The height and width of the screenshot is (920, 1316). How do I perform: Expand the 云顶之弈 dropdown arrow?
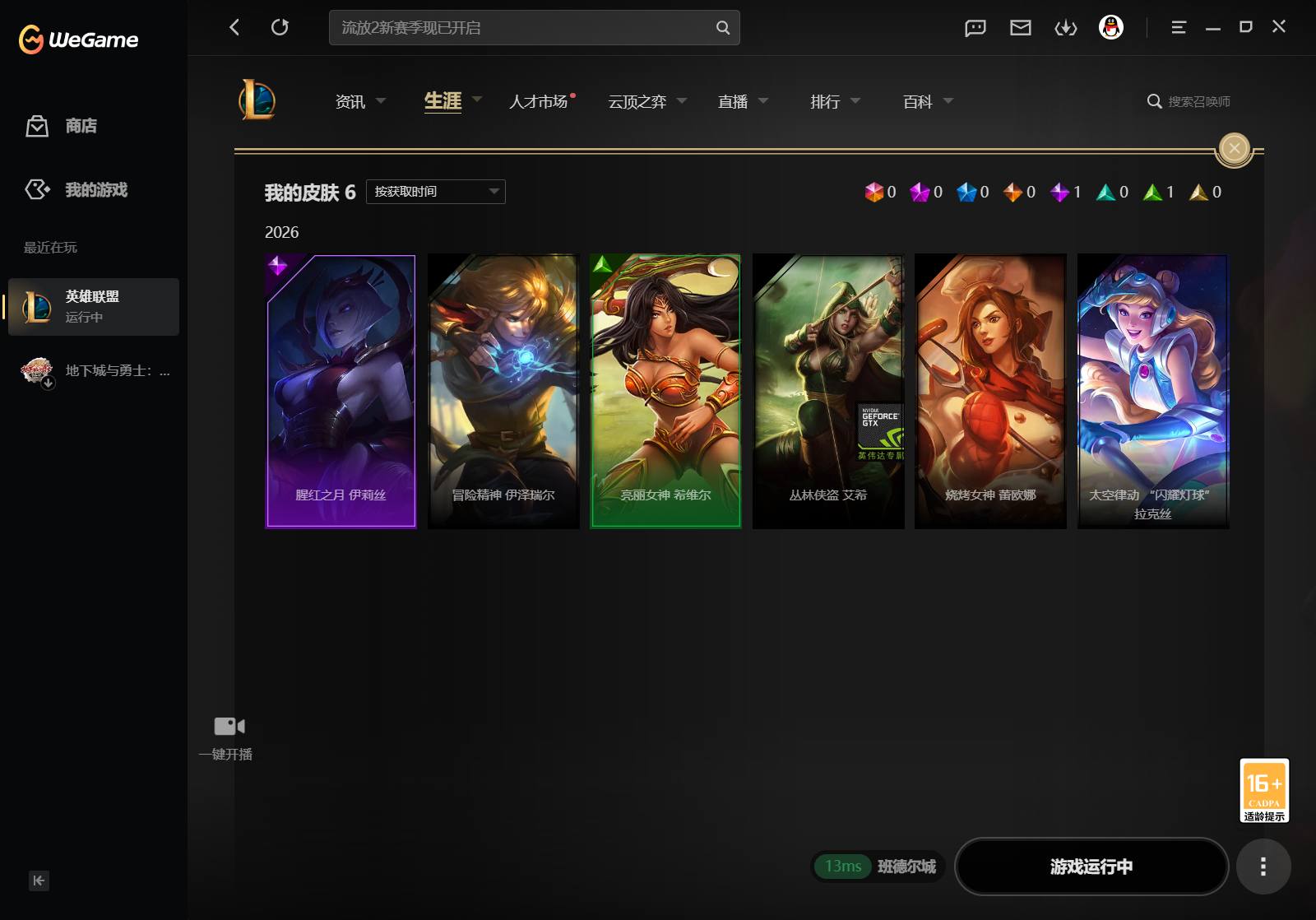pyautogui.click(x=682, y=101)
